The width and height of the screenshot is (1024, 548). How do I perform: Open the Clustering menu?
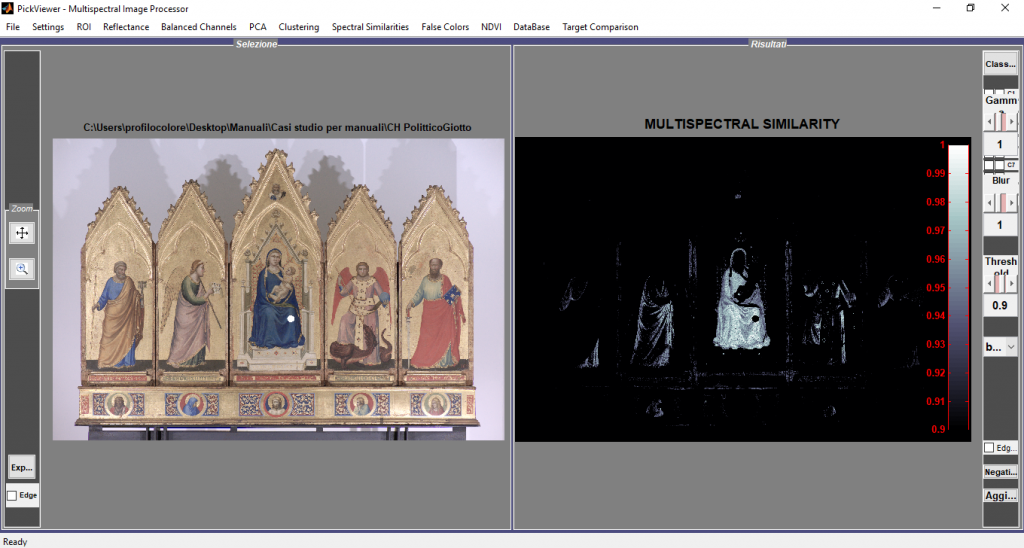(298, 27)
